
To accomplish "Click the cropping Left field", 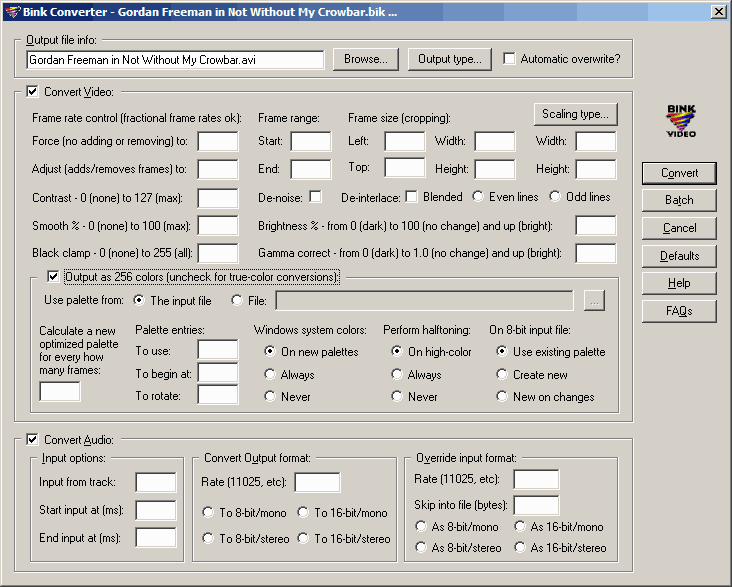I will [405, 141].
